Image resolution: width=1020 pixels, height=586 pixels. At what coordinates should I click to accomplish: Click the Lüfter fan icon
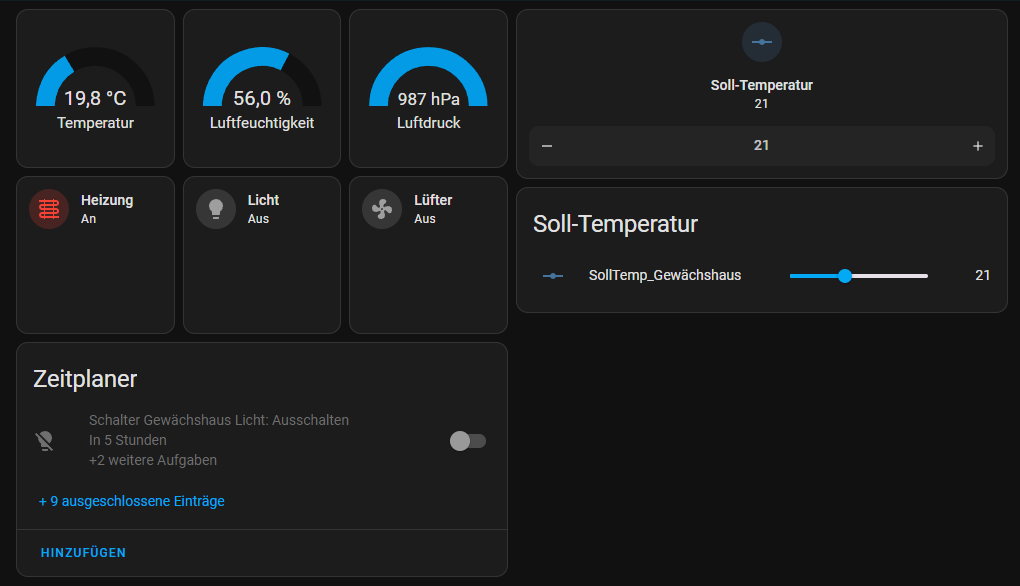(x=381, y=209)
